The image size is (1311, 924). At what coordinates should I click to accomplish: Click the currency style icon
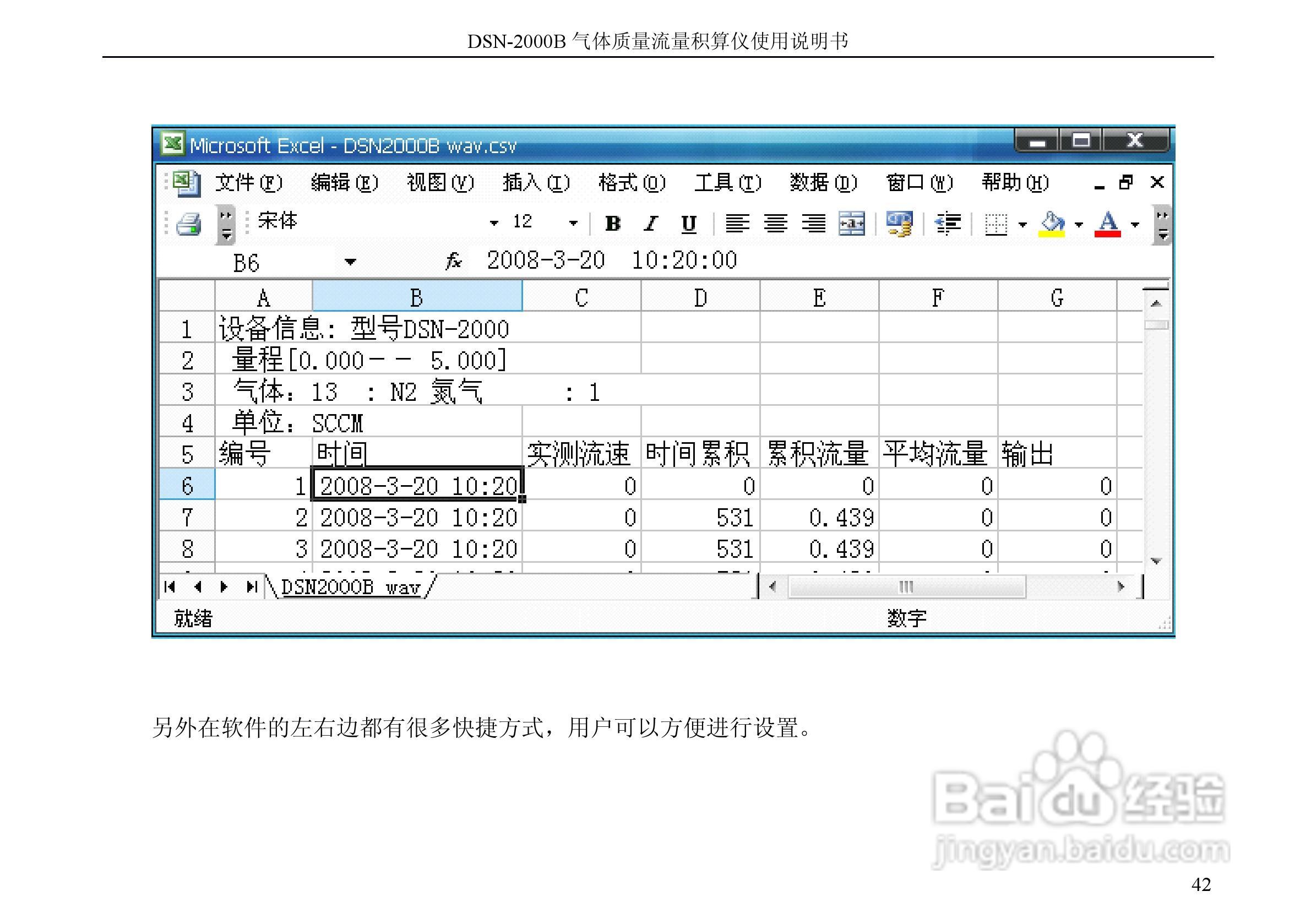pos(899,223)
